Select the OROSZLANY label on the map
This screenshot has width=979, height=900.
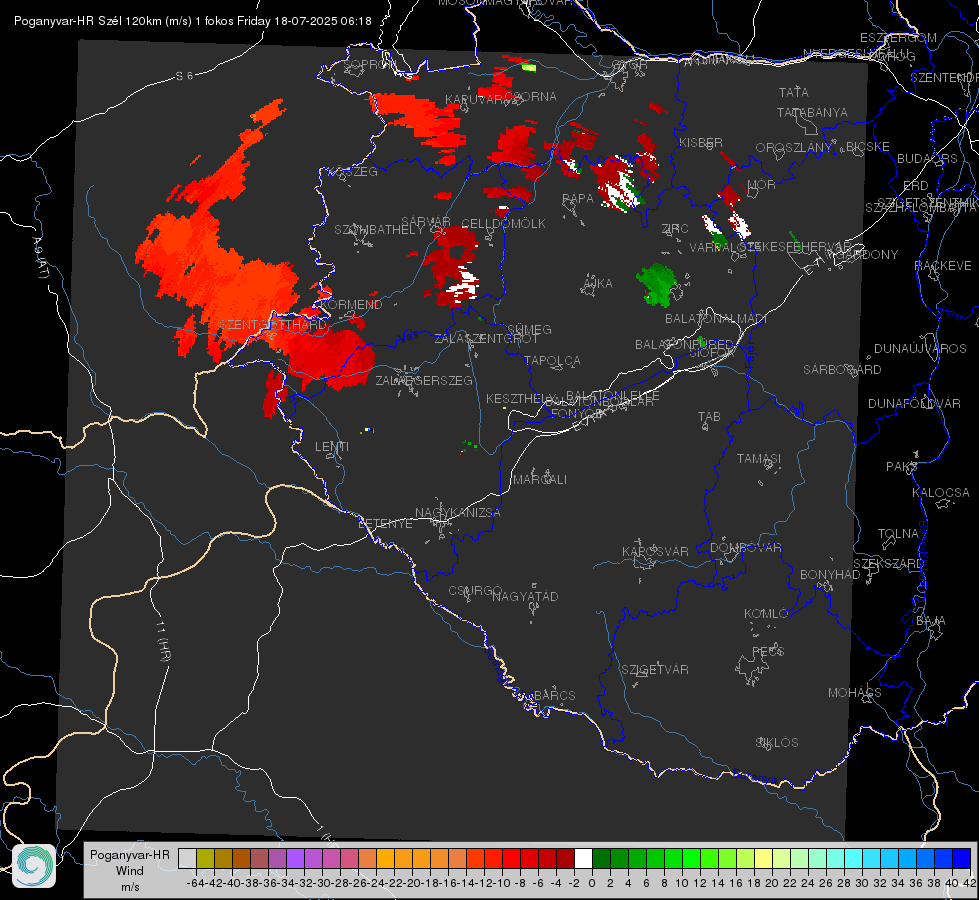pos(794,148)
